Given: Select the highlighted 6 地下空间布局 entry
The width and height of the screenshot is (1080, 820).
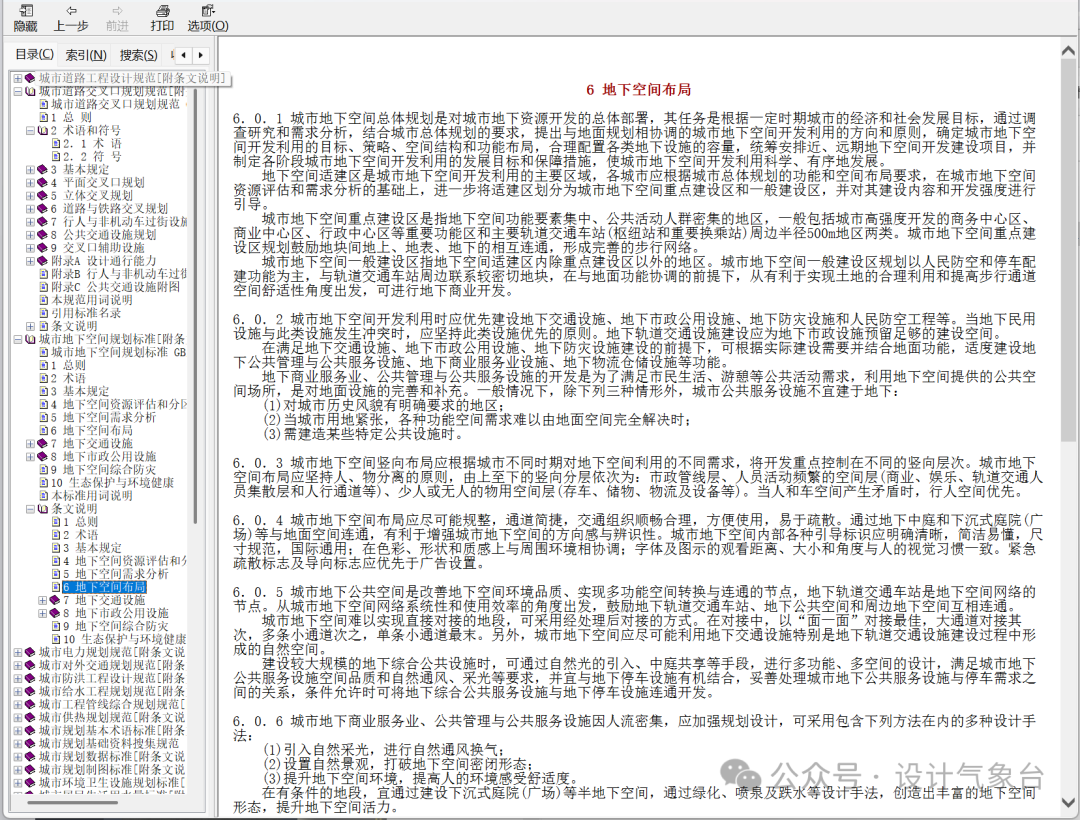Looking at the screenshot, I should pos(104,587).
